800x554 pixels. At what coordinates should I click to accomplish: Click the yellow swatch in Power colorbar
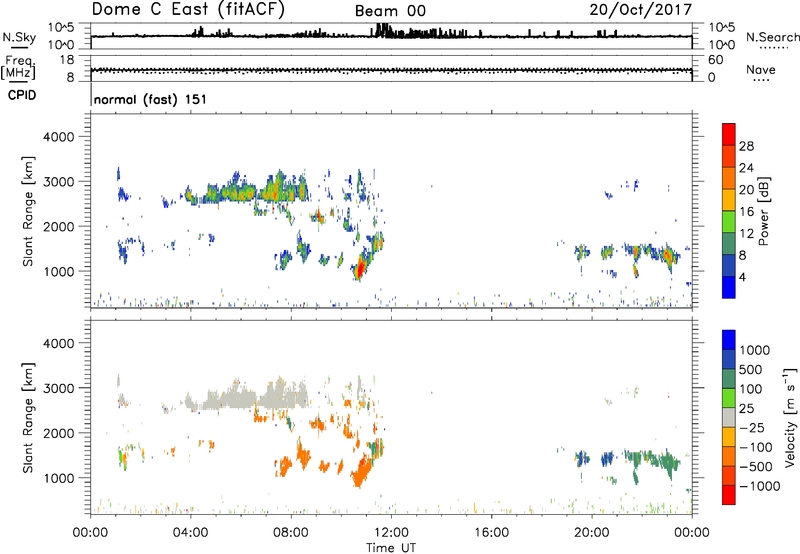click(729, 199)
